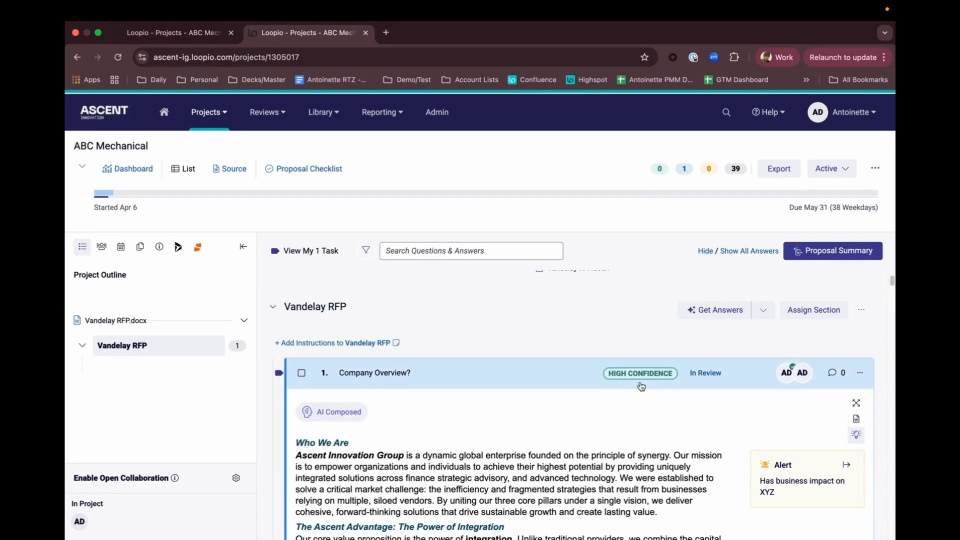Click the Relaunch to update button

click(x=847, y=57)
